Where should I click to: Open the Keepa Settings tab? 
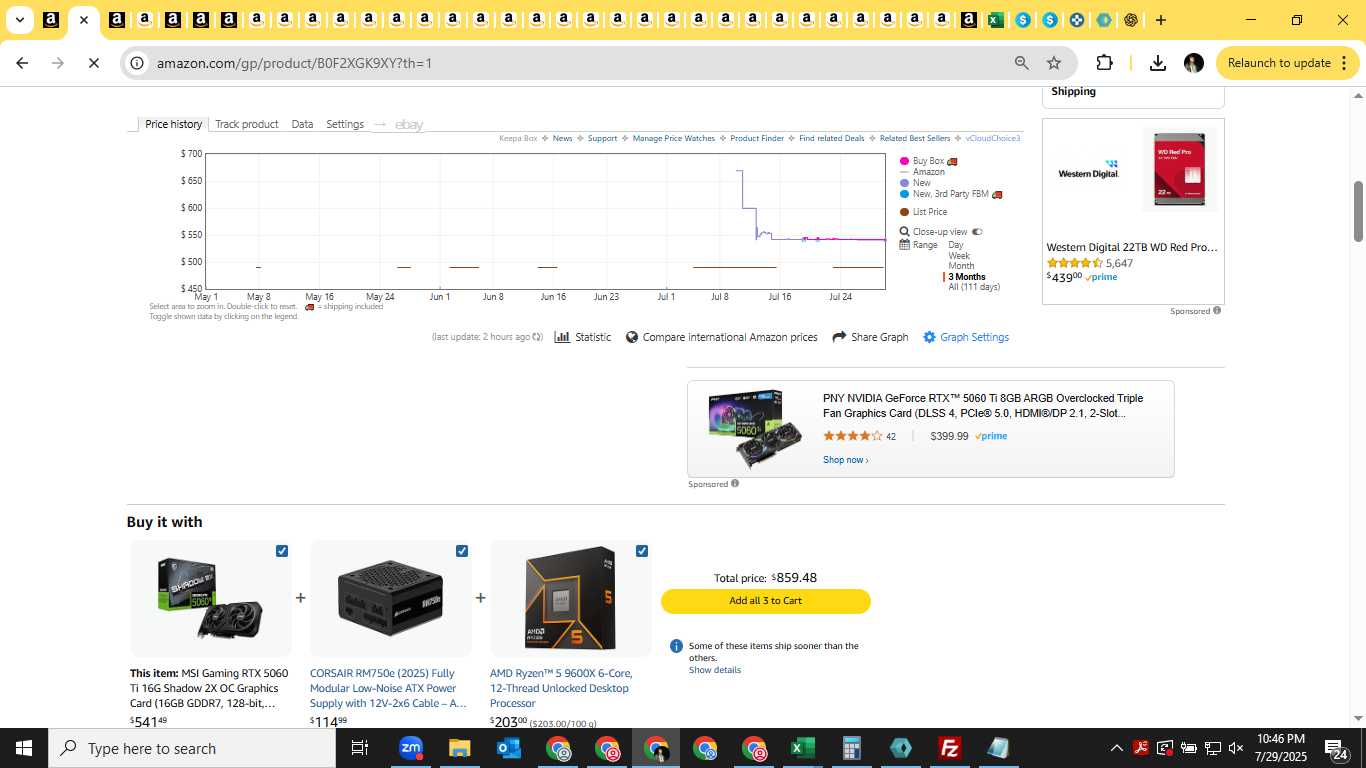pos(345,124)
